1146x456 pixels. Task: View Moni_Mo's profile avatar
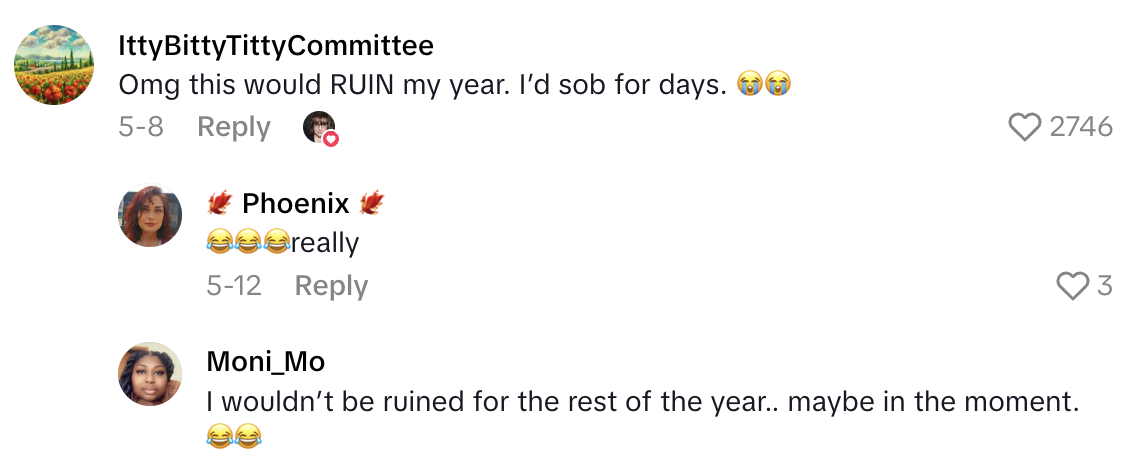[150, 373]
